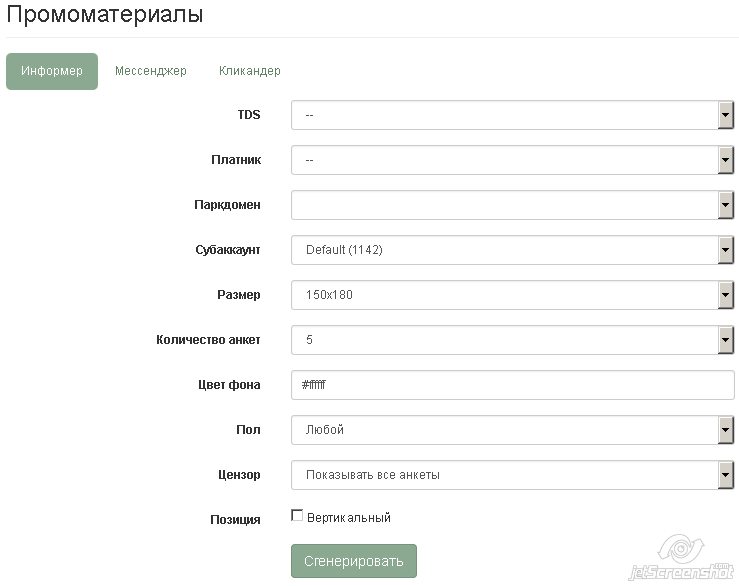Expand the Цензор dropdown
Viewport: 739px width, 586px height.
click(x=505, y=475)
